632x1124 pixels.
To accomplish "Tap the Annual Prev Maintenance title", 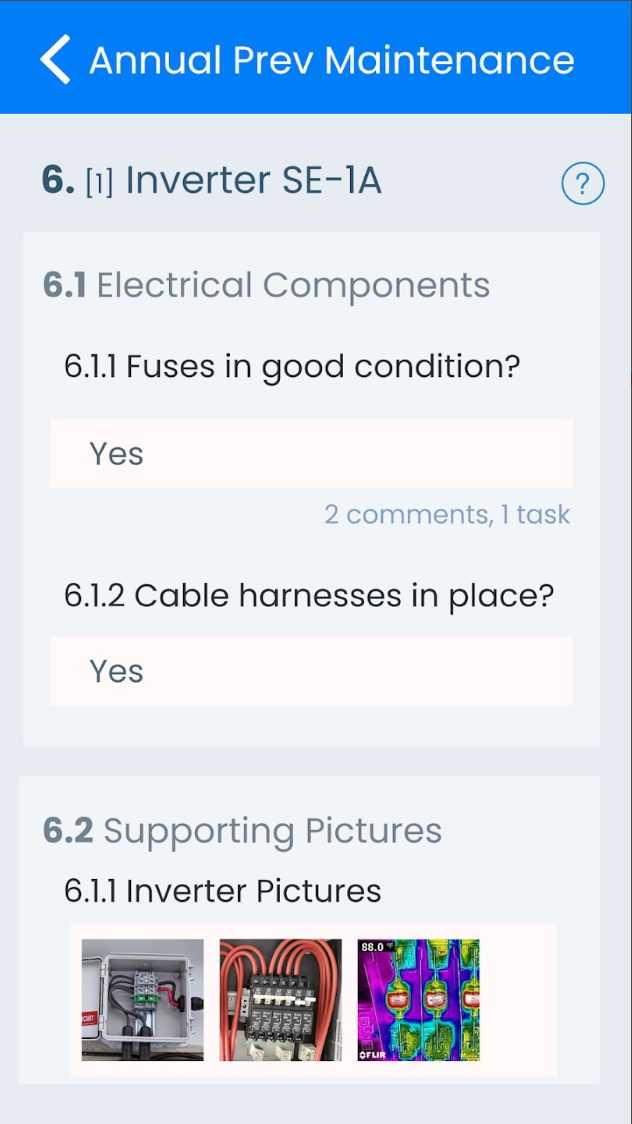I will [x=331, y=60].
